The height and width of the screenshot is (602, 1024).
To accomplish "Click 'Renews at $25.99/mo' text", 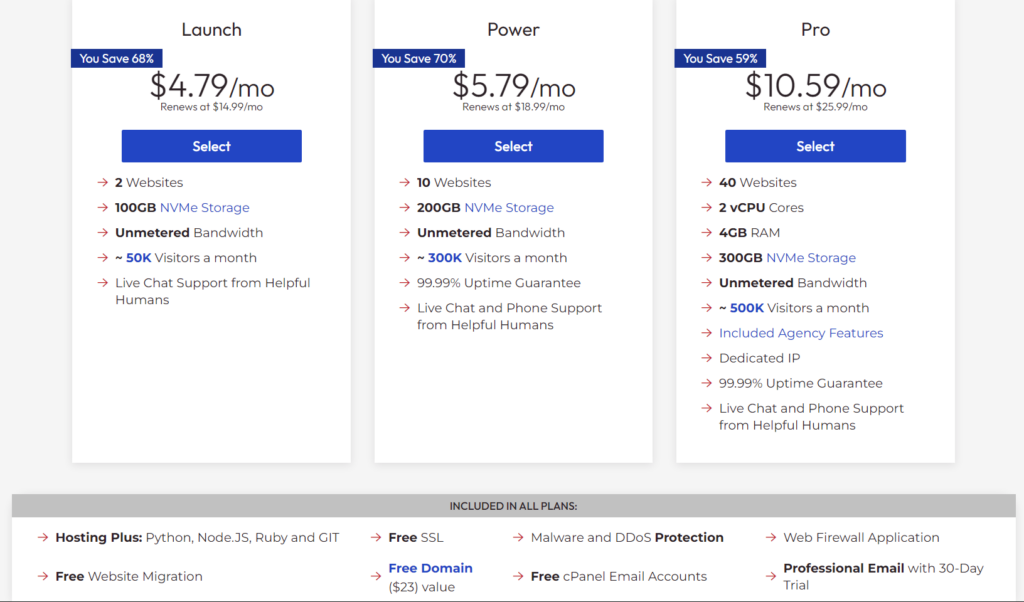I will tap(815, 107).
